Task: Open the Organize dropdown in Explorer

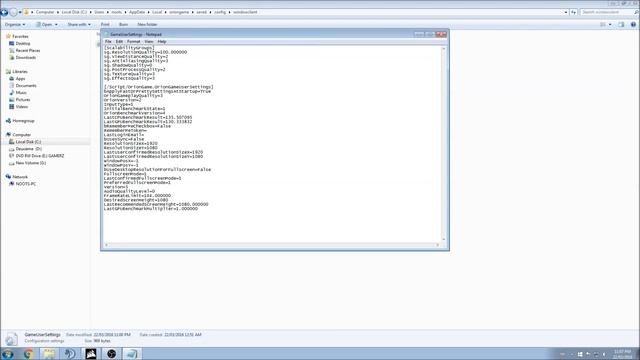Action: 15,24
